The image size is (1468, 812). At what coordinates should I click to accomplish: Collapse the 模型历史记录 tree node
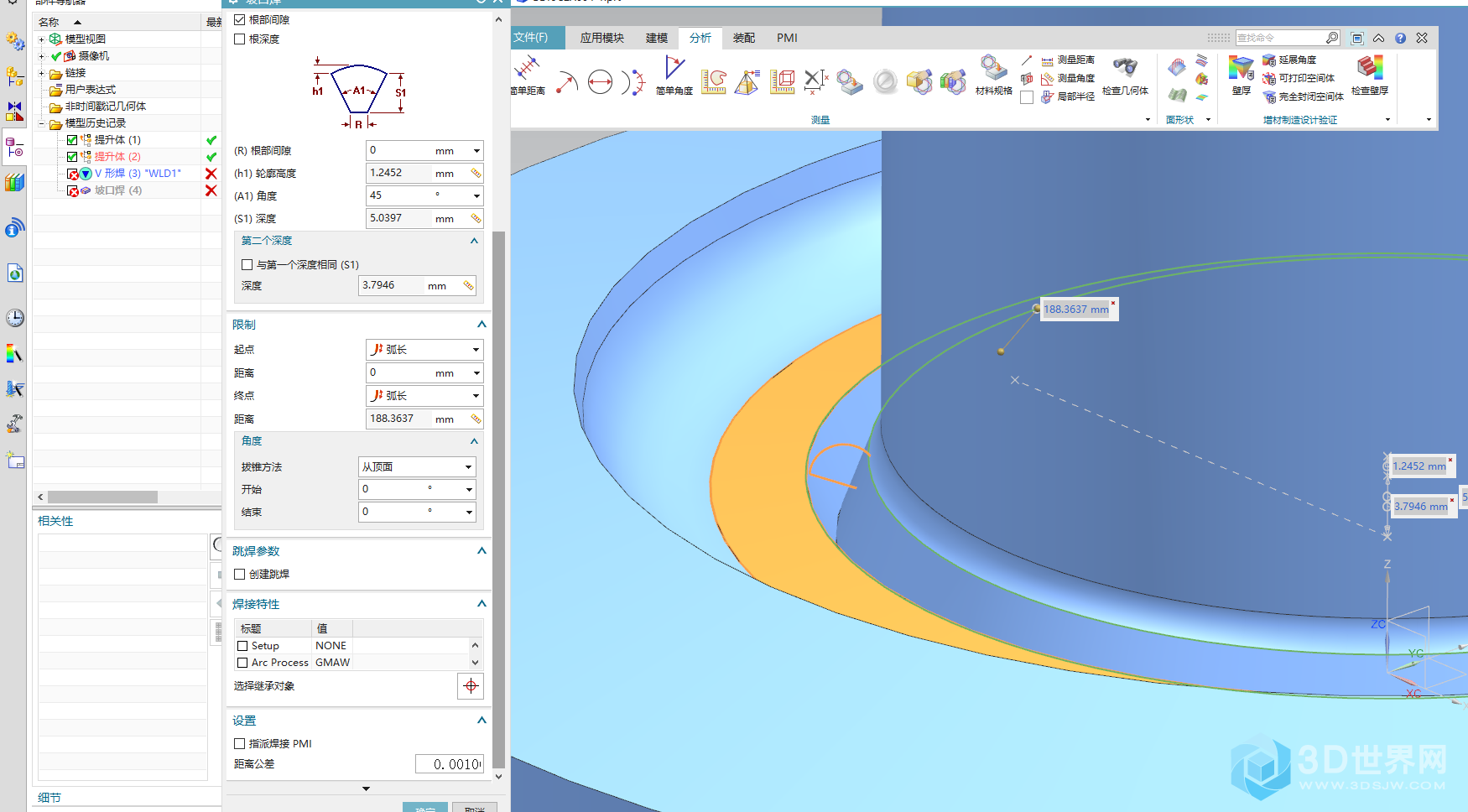coord(42,123)
